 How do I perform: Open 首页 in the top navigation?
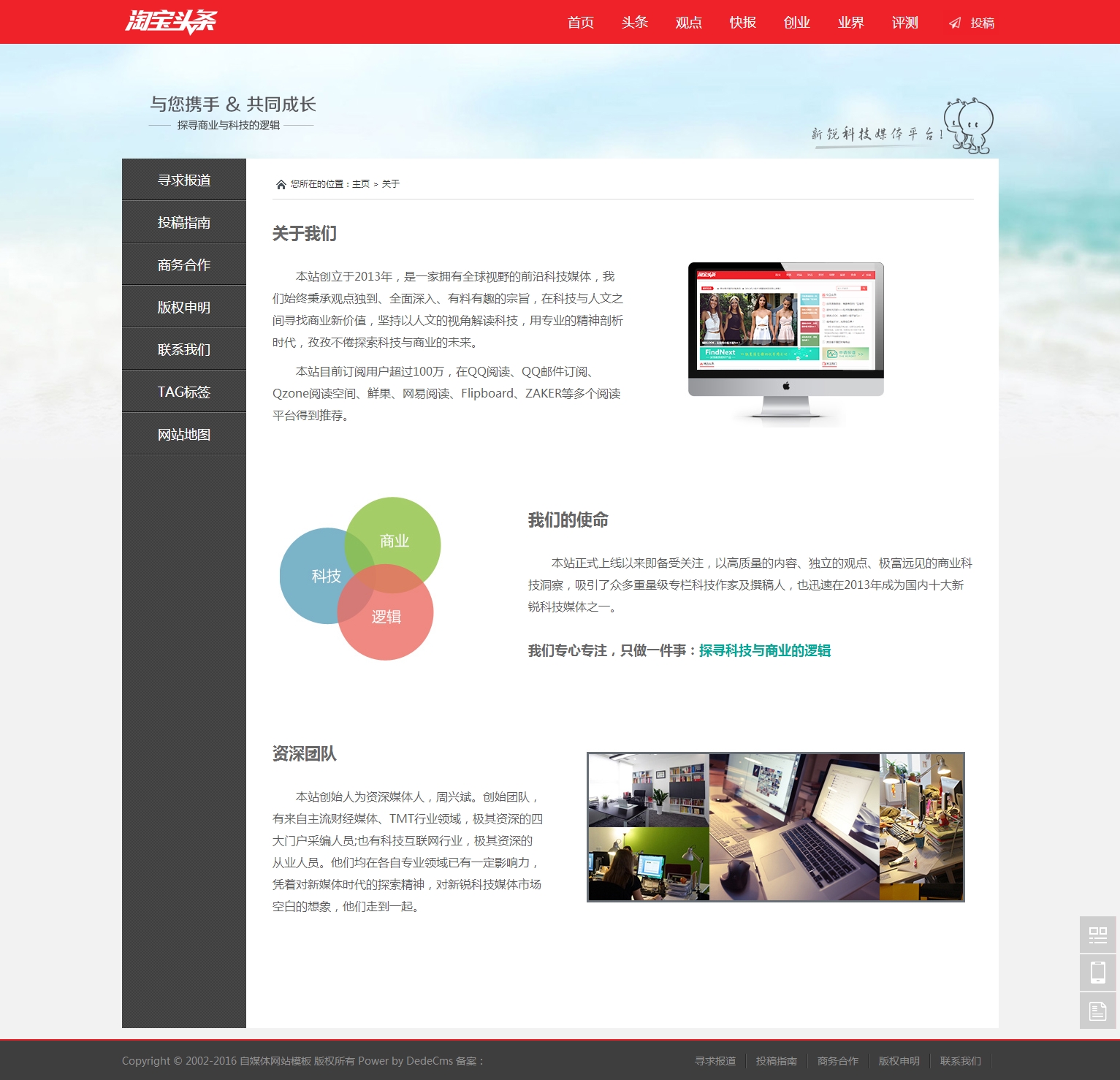coord(580,23)
